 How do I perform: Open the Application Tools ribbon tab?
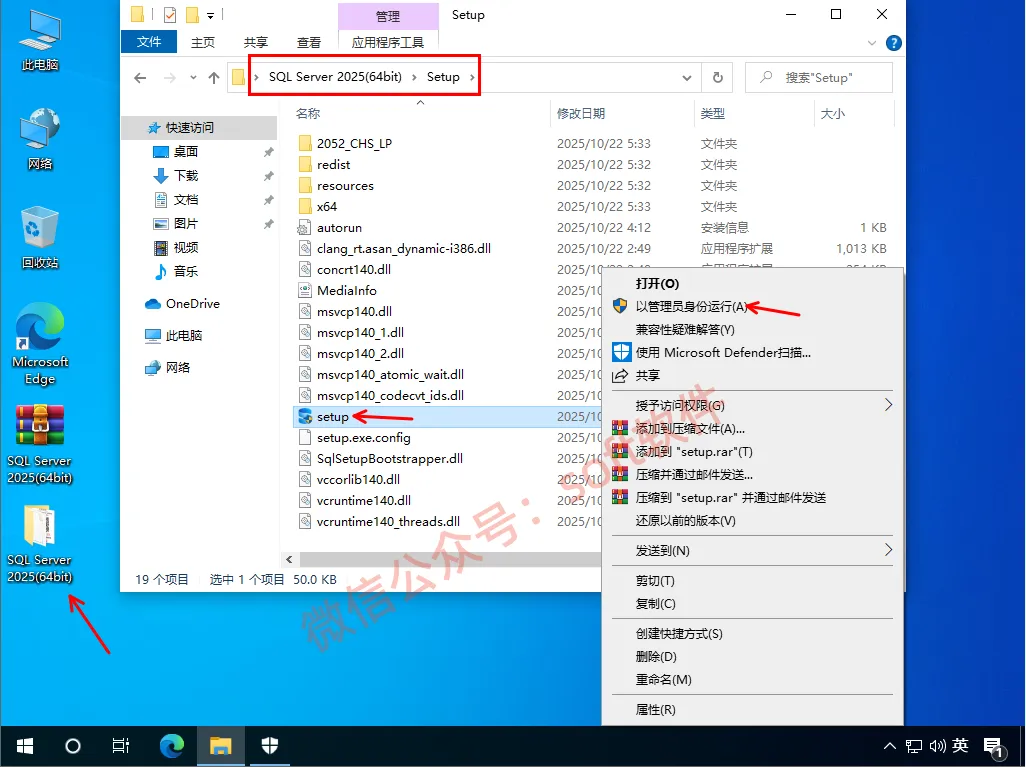click(388, 43)
